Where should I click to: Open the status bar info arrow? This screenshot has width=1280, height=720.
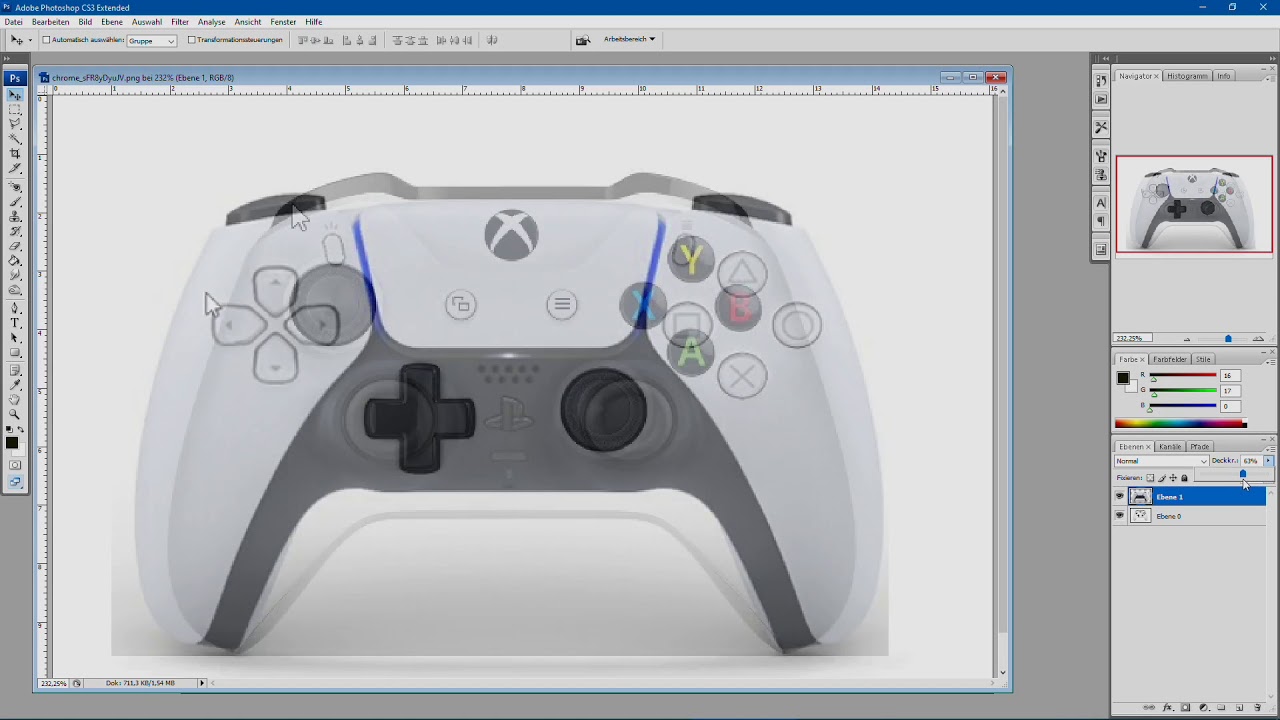[x=202, y=683]
